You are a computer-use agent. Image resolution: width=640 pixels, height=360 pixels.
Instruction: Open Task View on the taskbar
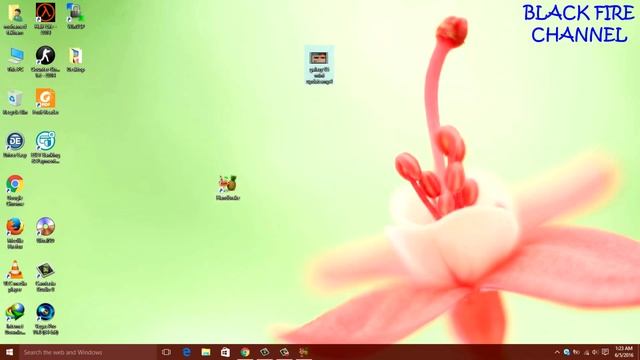(166, 352)
